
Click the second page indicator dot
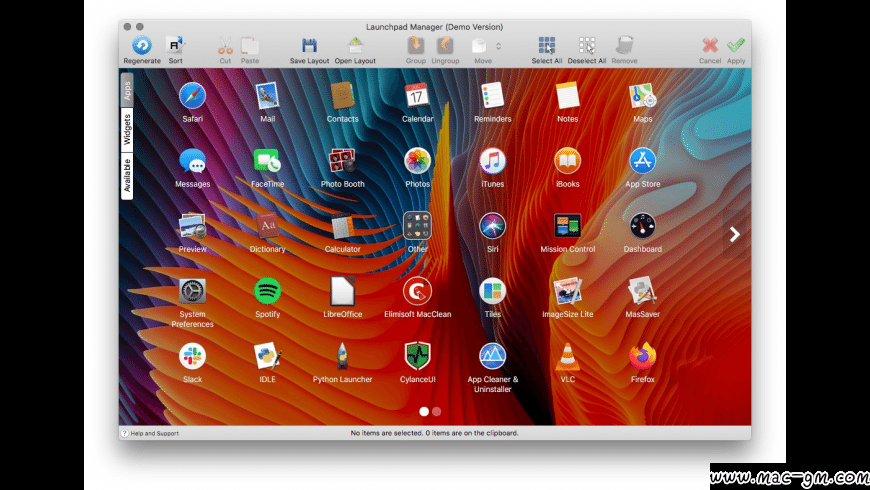[437, 411]
